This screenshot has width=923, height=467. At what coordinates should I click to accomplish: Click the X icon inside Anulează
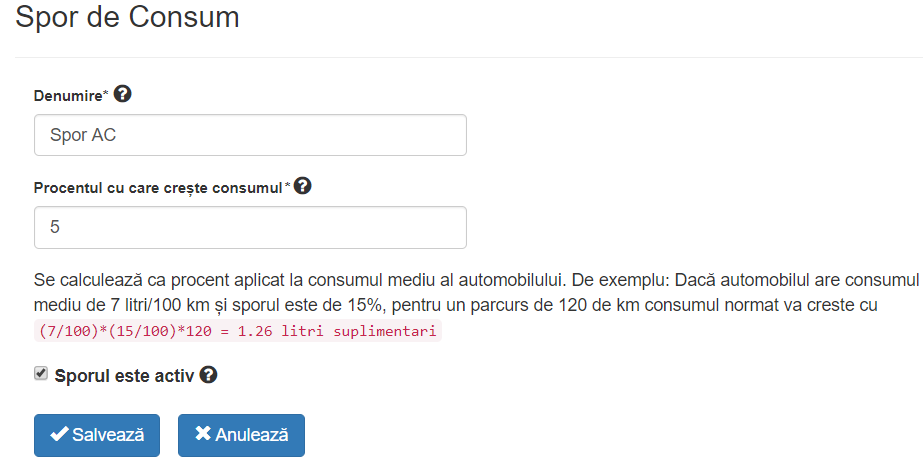[x=203, y=433]
